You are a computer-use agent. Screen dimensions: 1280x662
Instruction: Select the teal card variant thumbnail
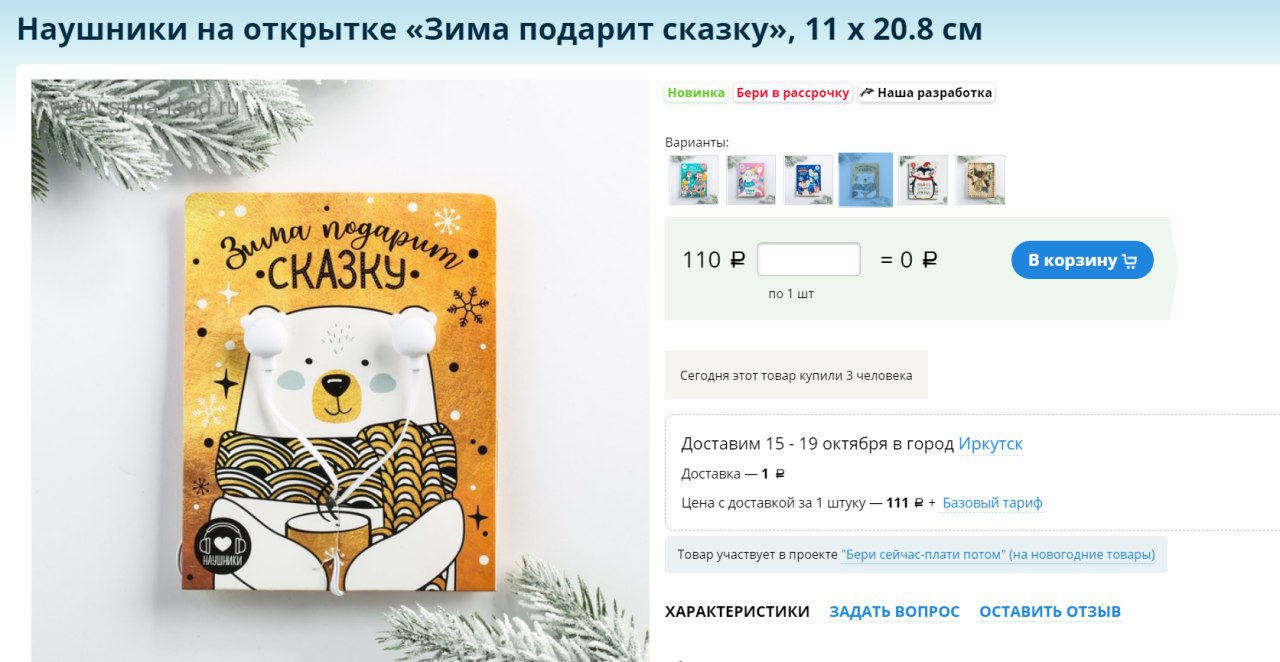pos(693,180)
